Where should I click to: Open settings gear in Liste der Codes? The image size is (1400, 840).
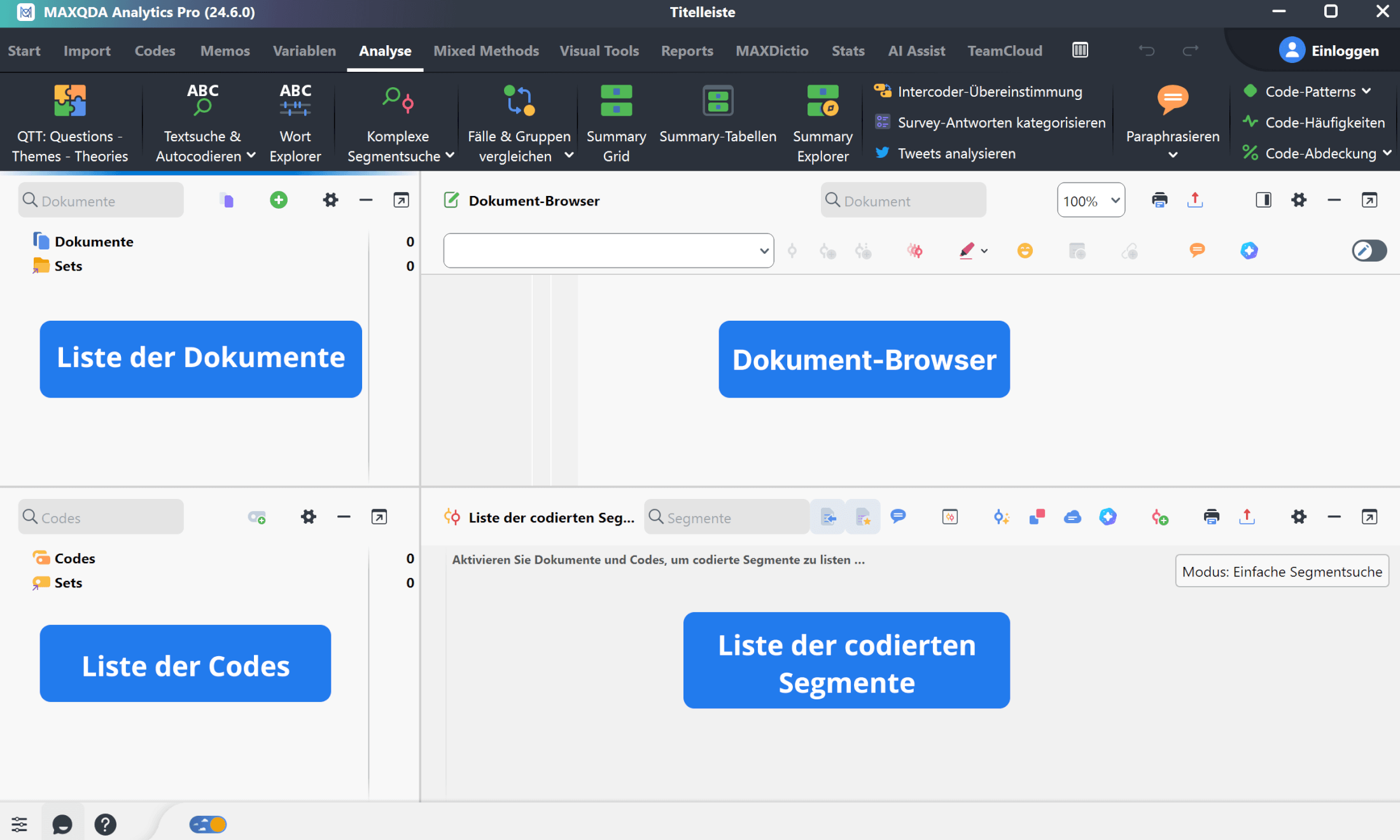coord(309,517)
